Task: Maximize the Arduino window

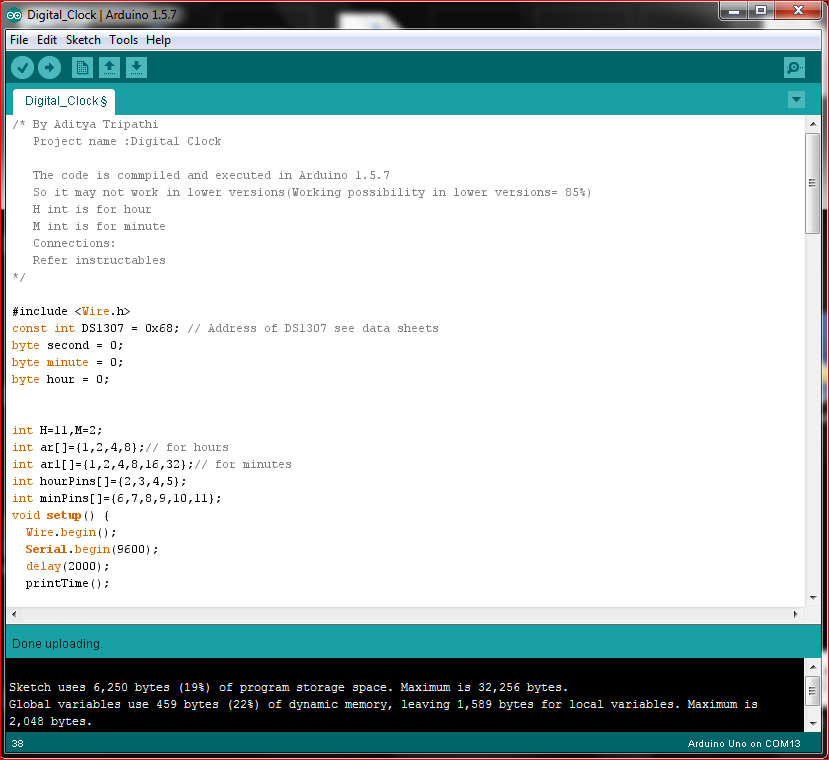Action: pyautogui.click(x=761, y=11)
